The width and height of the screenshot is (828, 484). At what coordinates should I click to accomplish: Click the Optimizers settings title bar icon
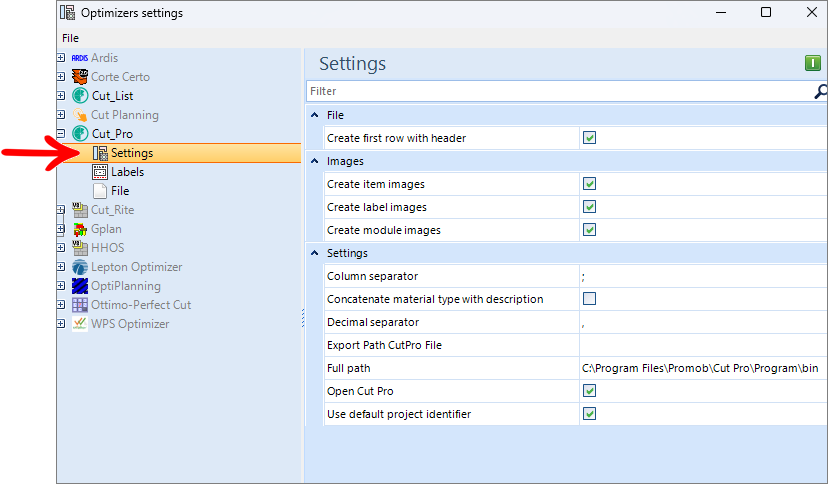68,13
